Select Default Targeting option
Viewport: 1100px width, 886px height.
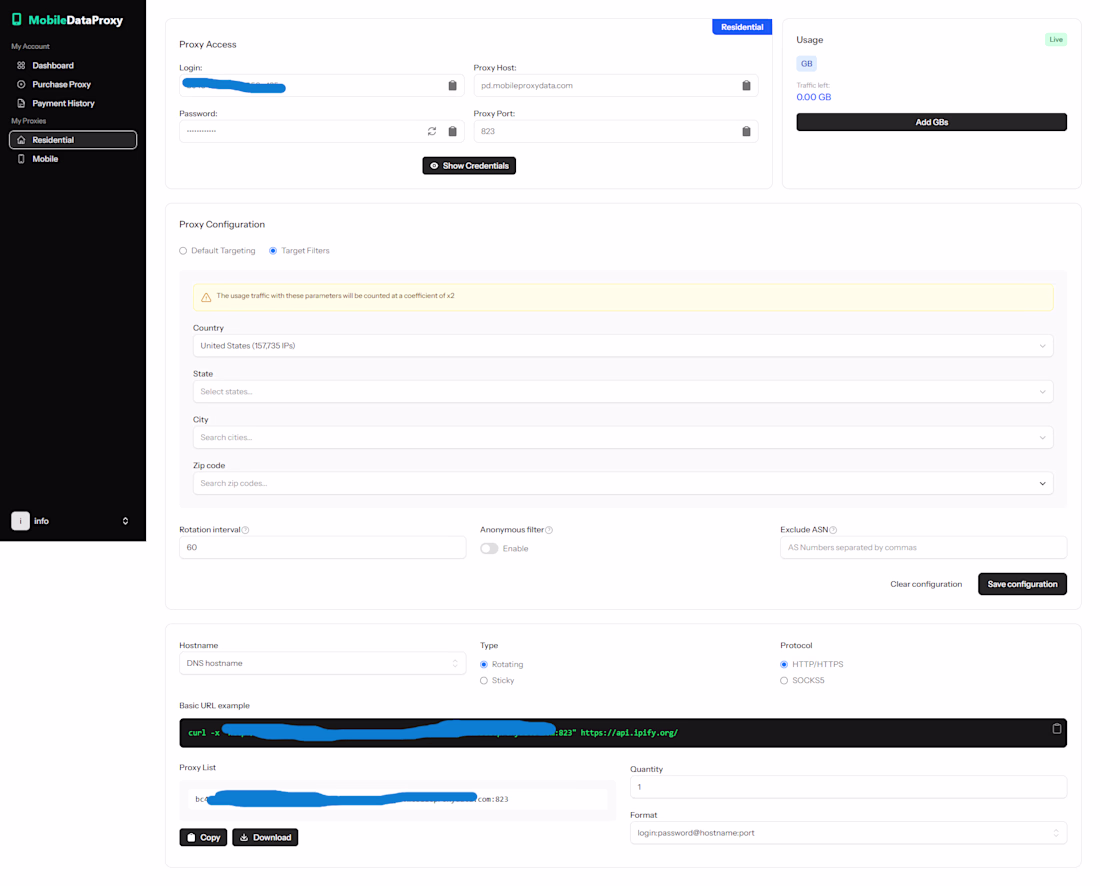tap(183, 250)
